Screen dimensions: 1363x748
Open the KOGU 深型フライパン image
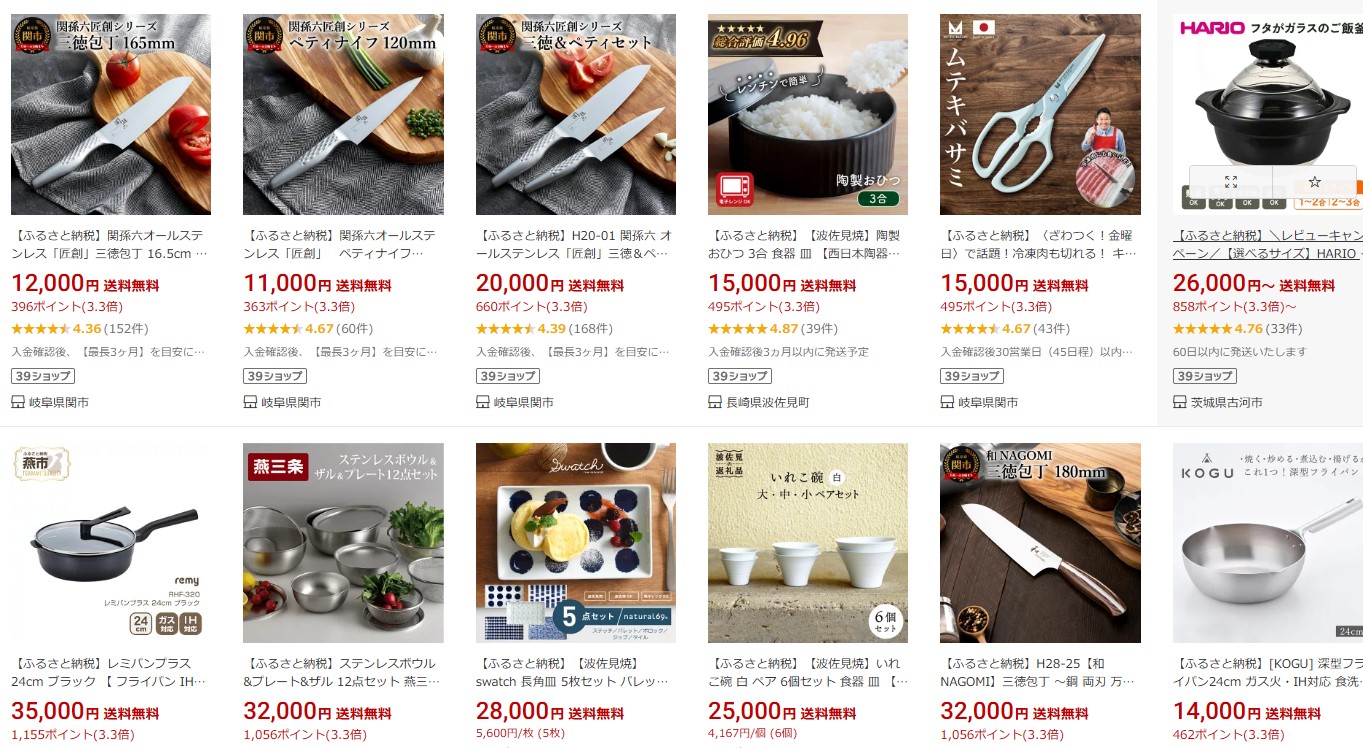coord(1268,543)
